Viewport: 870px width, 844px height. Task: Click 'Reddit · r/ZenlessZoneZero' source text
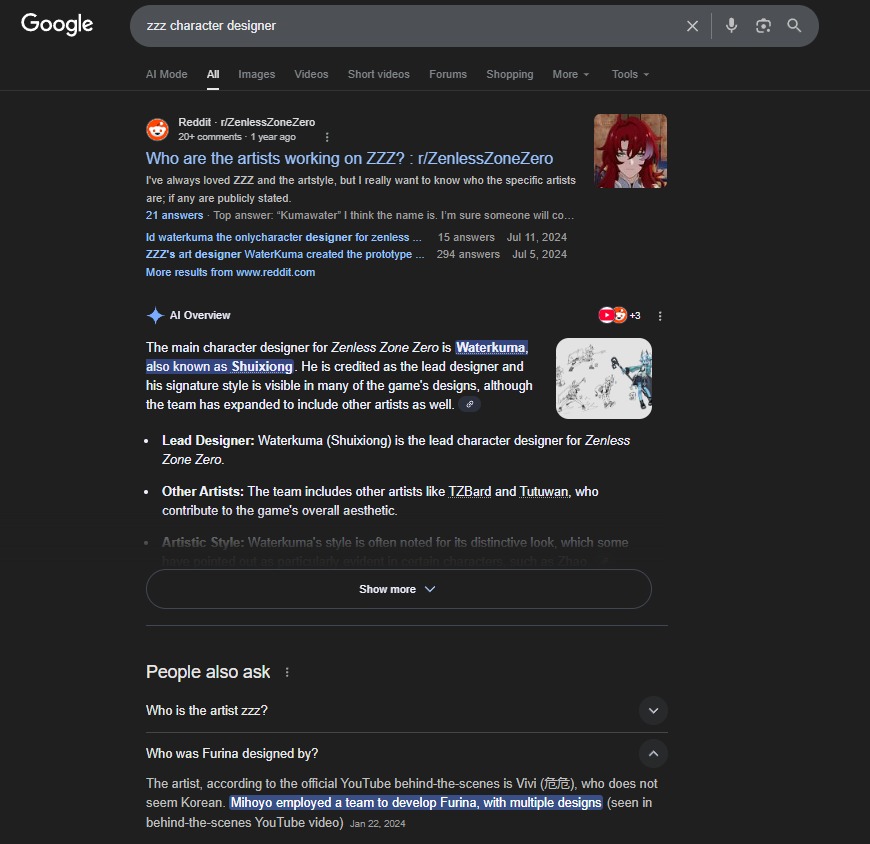tap(246, 122)
